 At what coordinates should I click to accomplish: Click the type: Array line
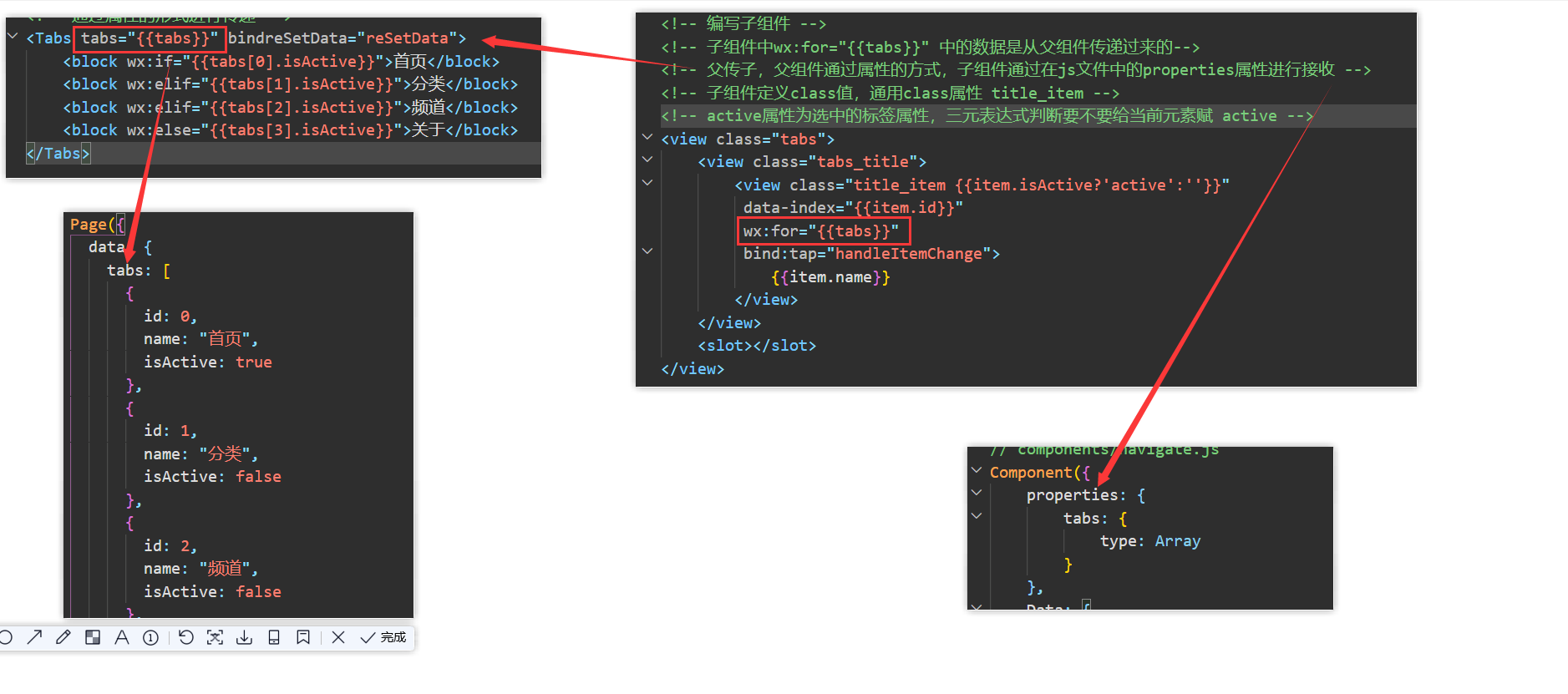click(1150, 541)
